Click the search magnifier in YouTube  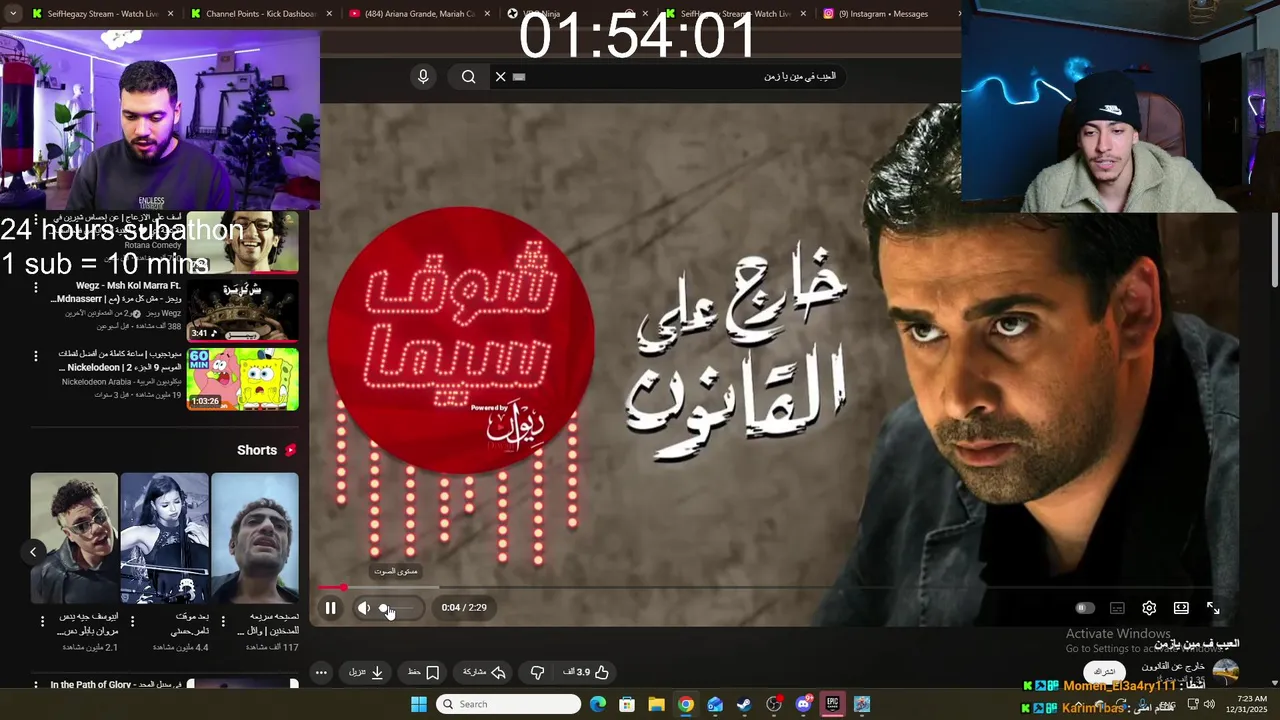click(x=468, y=77)
